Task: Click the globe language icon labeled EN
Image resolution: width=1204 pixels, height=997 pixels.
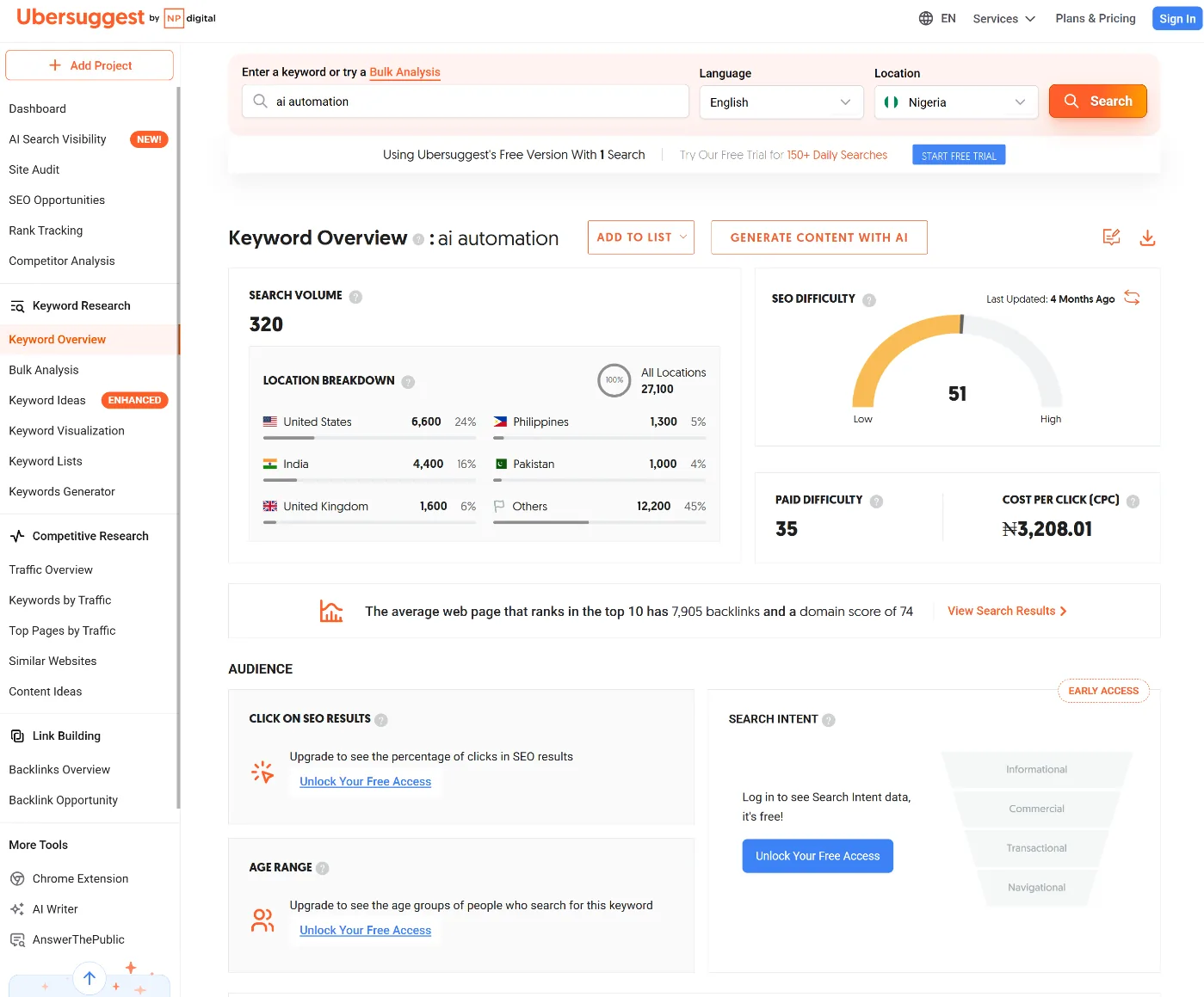Action: point(925,17)
